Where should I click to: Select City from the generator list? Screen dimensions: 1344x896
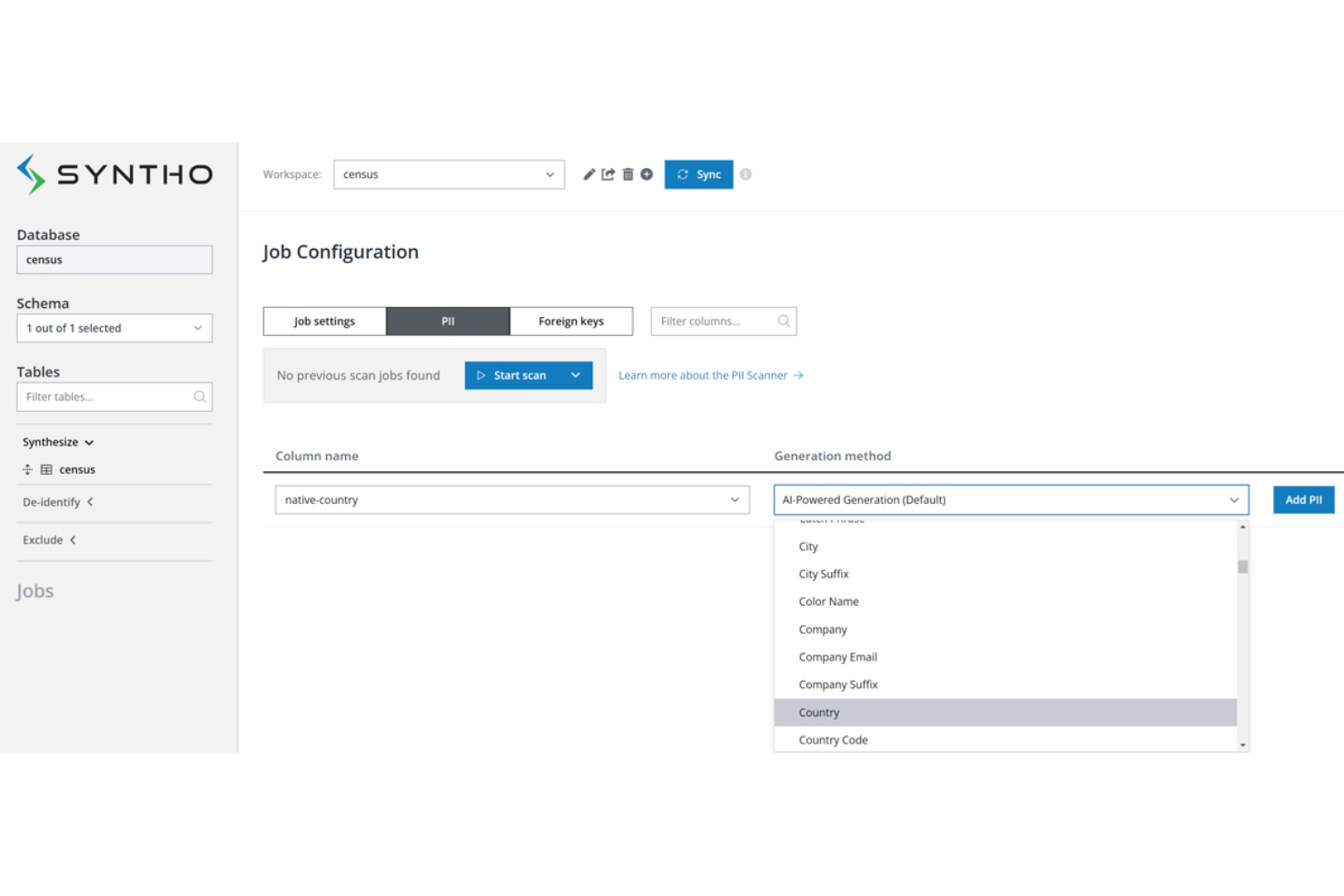point(1005,546)
